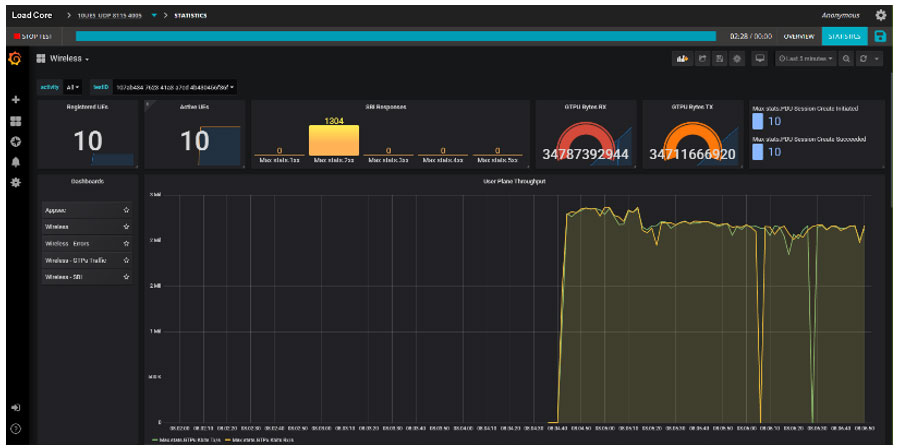The image size is (898, 448).
Task: Open the Create plus icon in sidebar
Action: pos(15,100)
